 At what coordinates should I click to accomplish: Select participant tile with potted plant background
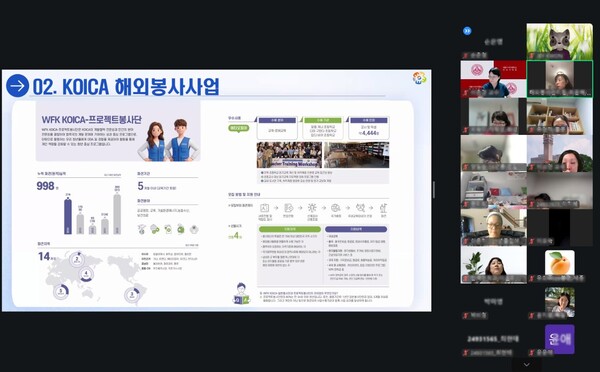(493, 265)
